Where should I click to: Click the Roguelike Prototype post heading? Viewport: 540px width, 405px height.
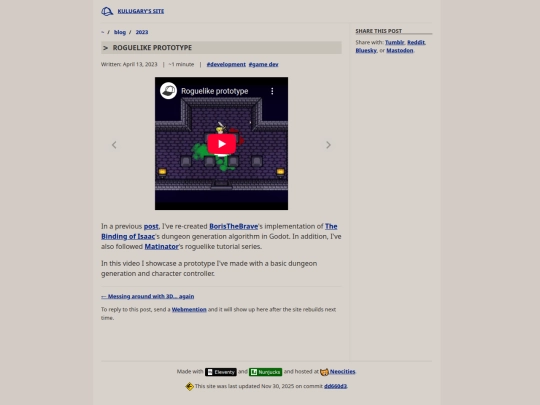pyautogui.click(x=152, y=48)
